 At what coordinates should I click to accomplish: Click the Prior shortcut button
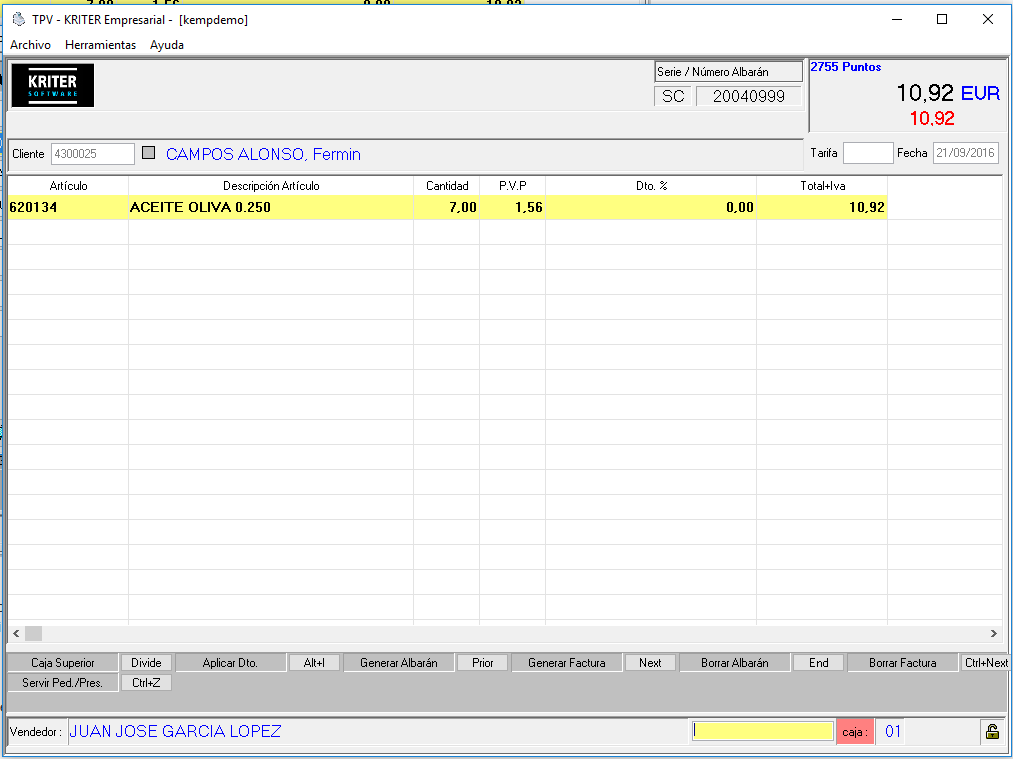(482, 663)
